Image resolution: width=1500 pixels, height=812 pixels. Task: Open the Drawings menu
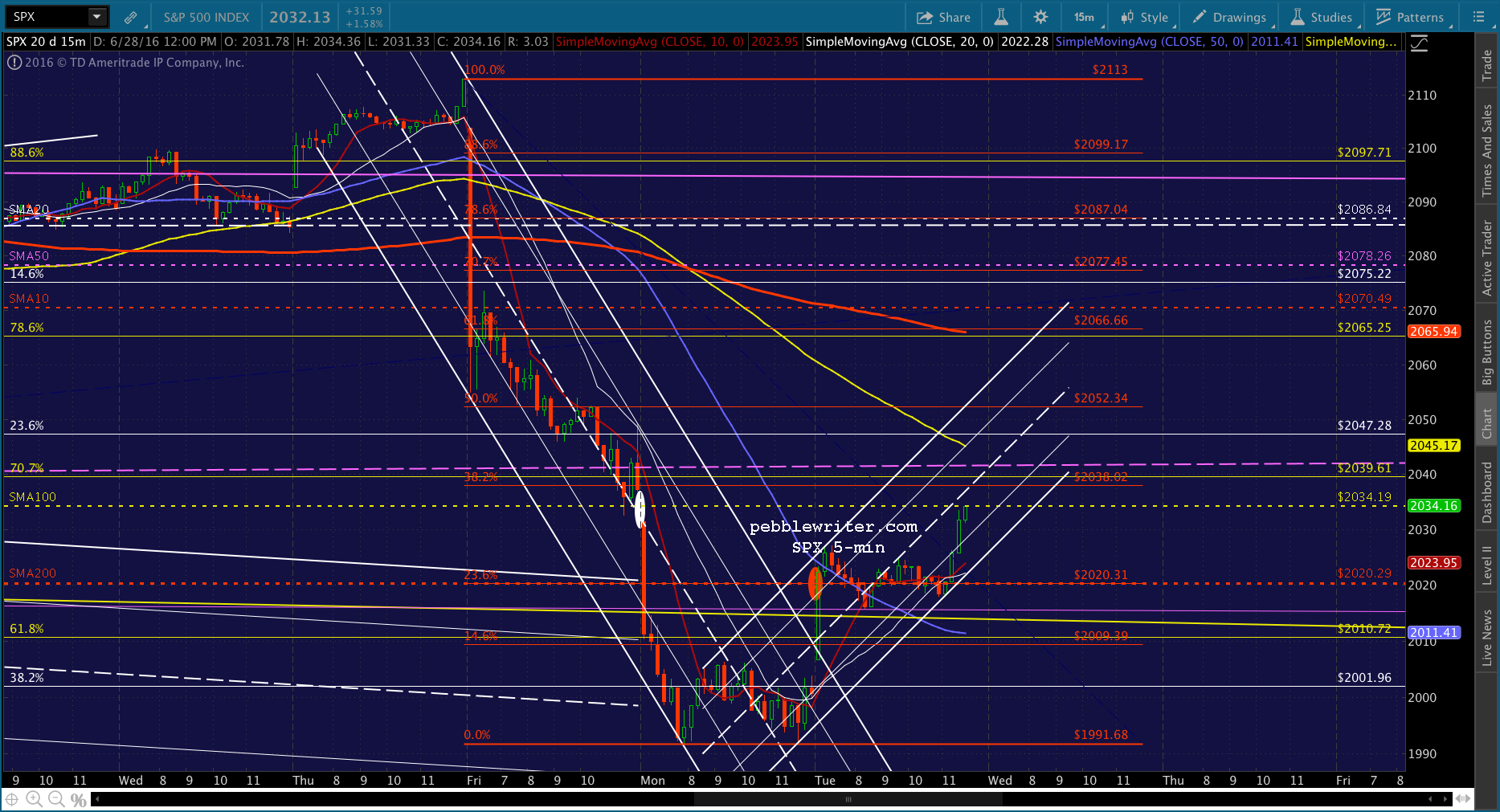tap(1230, 17)
